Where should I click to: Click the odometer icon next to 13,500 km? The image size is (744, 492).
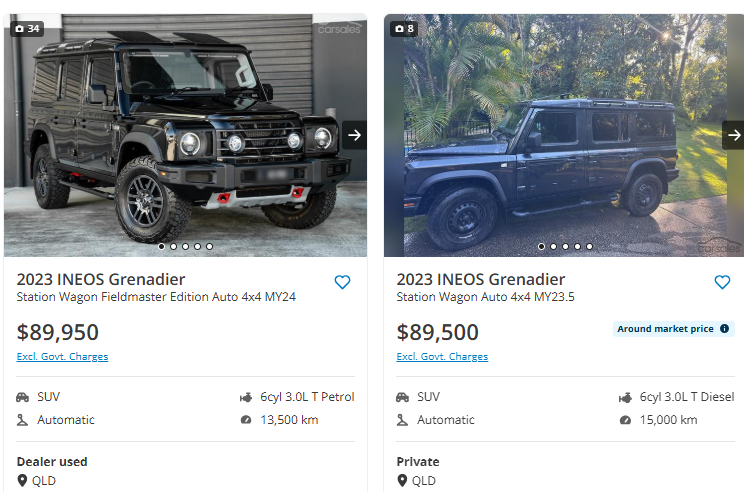(246, 420)
